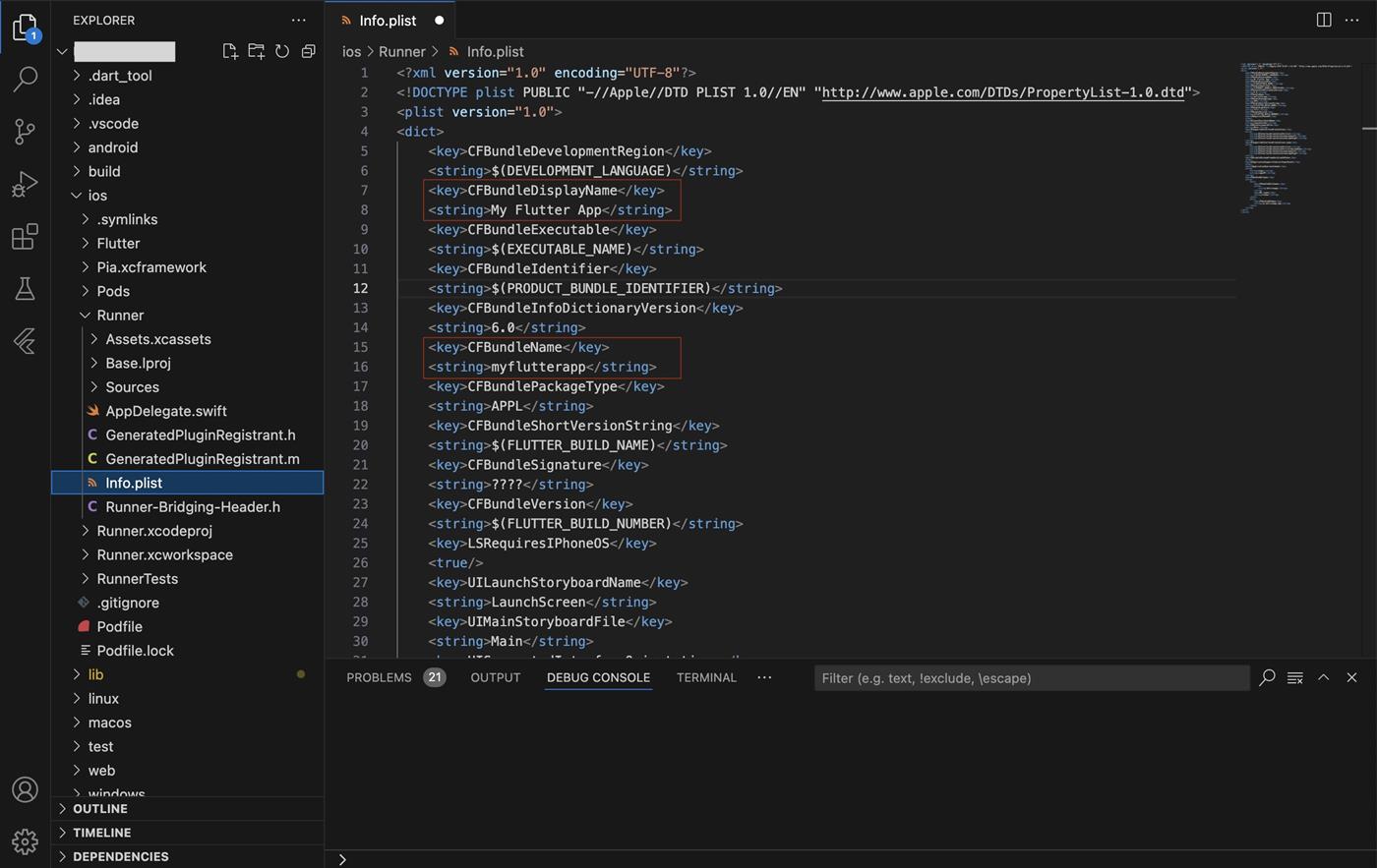Expand the Pods folder

tap(187, 291)
